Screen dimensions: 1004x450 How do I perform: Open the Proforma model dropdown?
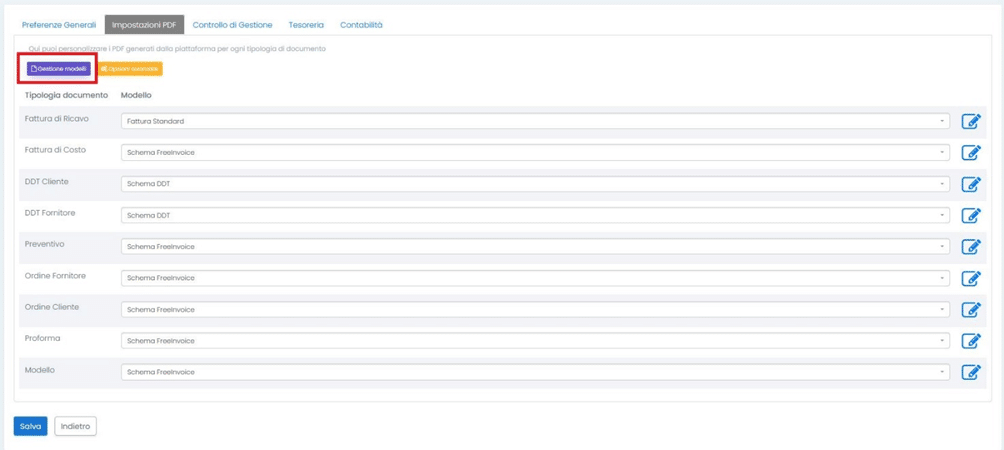point(535,341)
